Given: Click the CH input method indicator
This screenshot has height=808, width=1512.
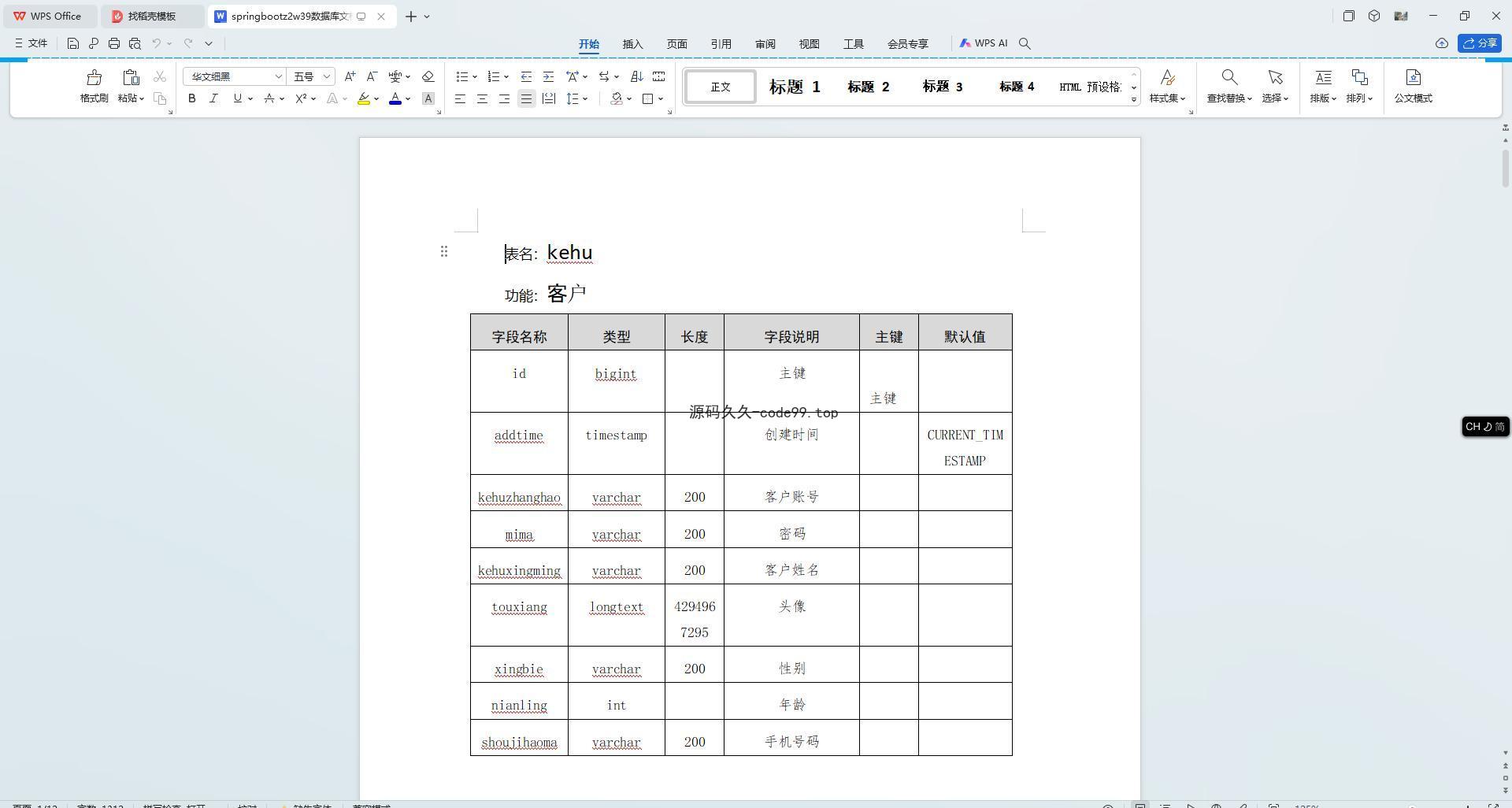Looking at the screenshot, I should (1485, 426).
